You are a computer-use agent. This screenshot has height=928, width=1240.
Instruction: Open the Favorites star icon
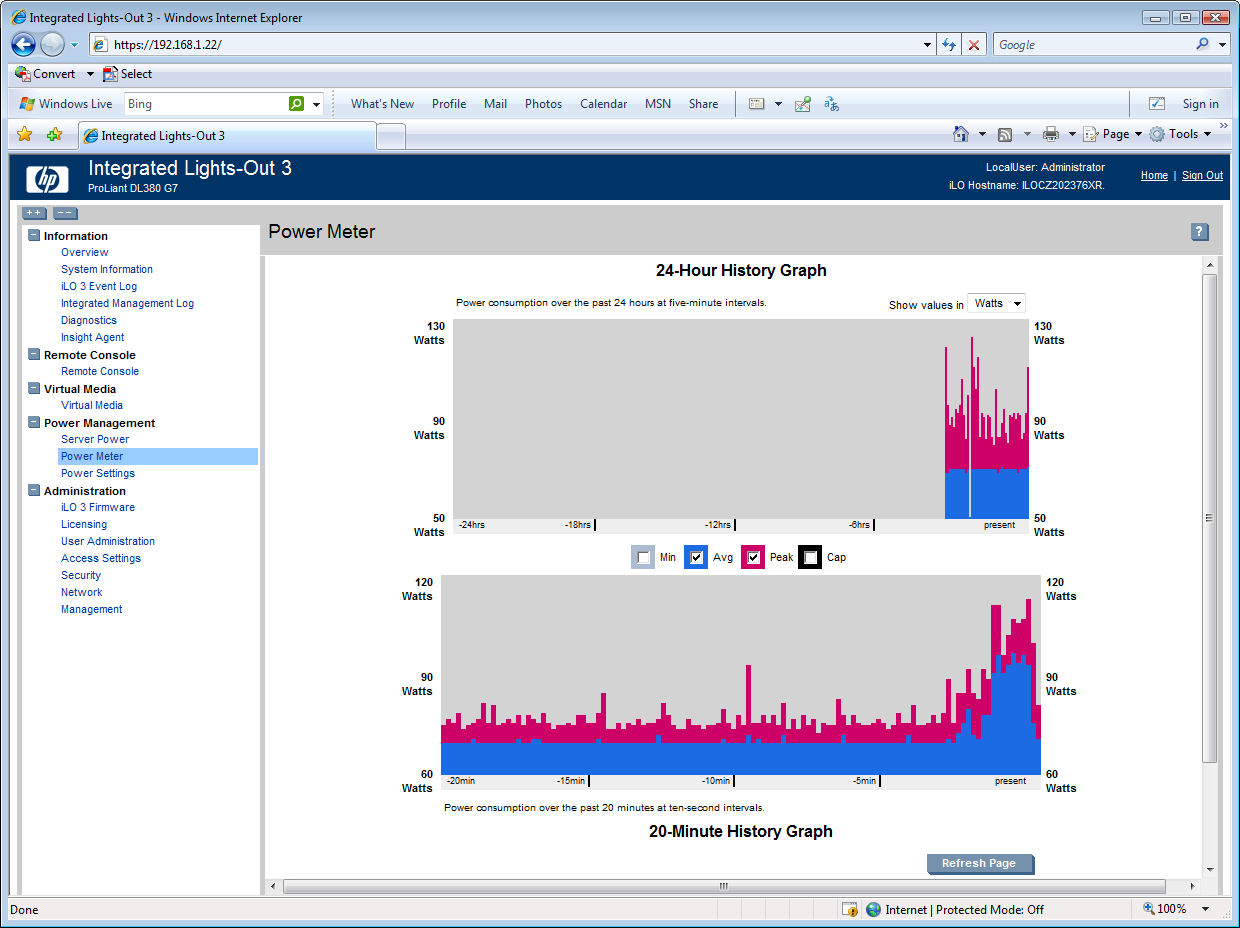tap(25, 134)
